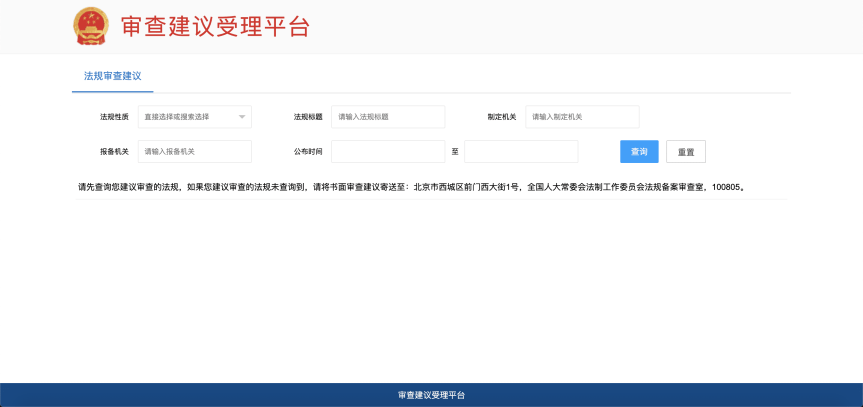Focus the 报备机关 input field
Image resolution: width=863 pixels, height=407 pixels.
[194, 151]
